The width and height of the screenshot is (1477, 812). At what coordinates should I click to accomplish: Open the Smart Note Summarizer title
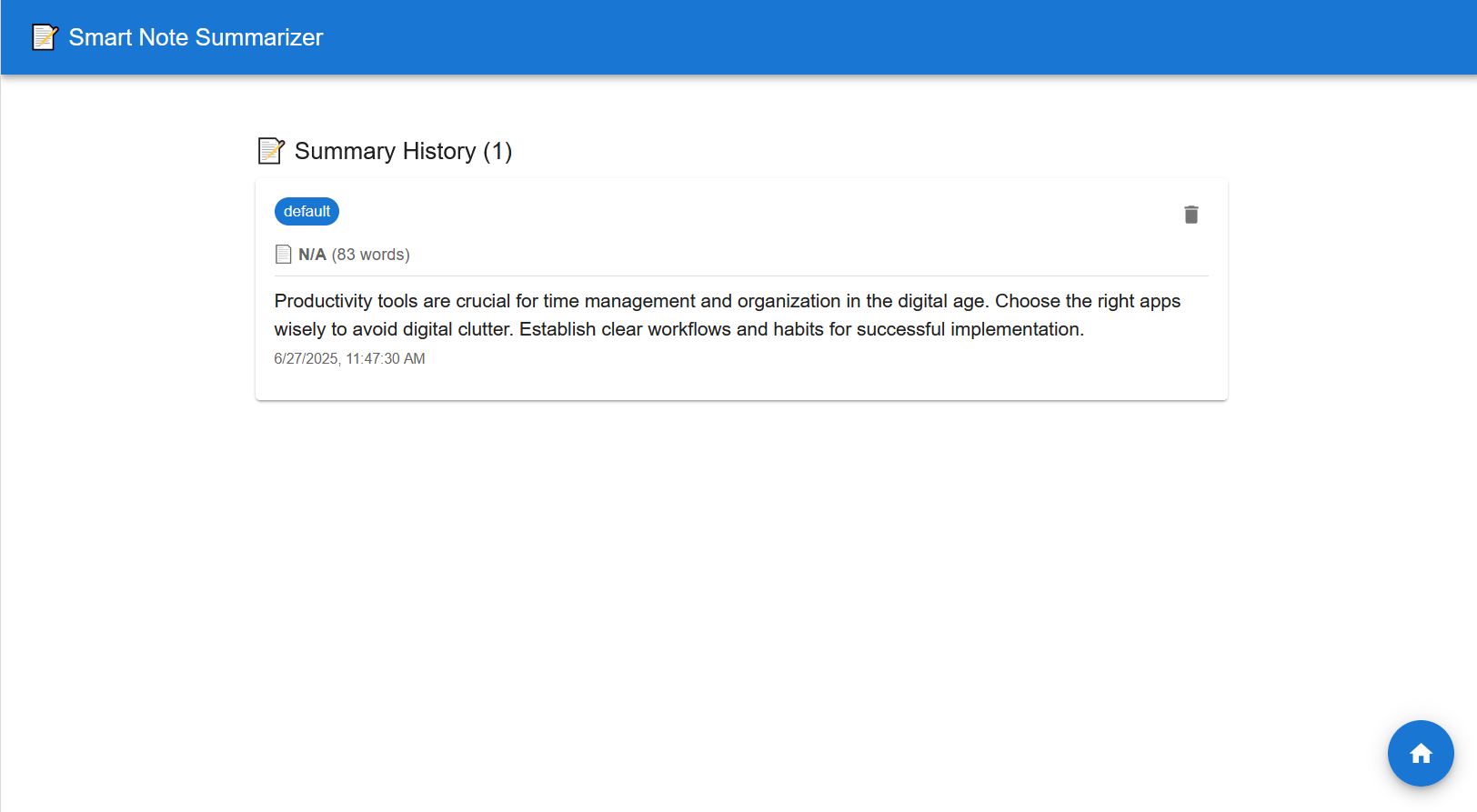point(196,37)
